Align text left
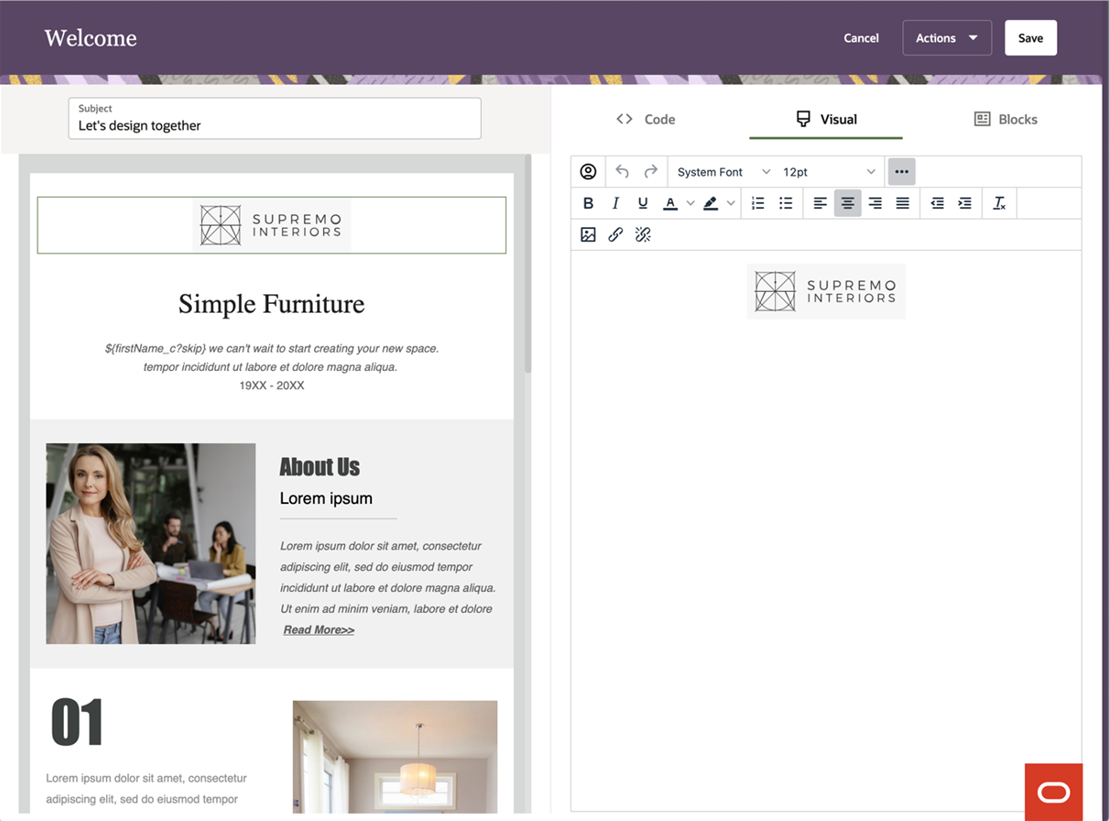This screenshot has height=821, width=1110. click(820, 203)
